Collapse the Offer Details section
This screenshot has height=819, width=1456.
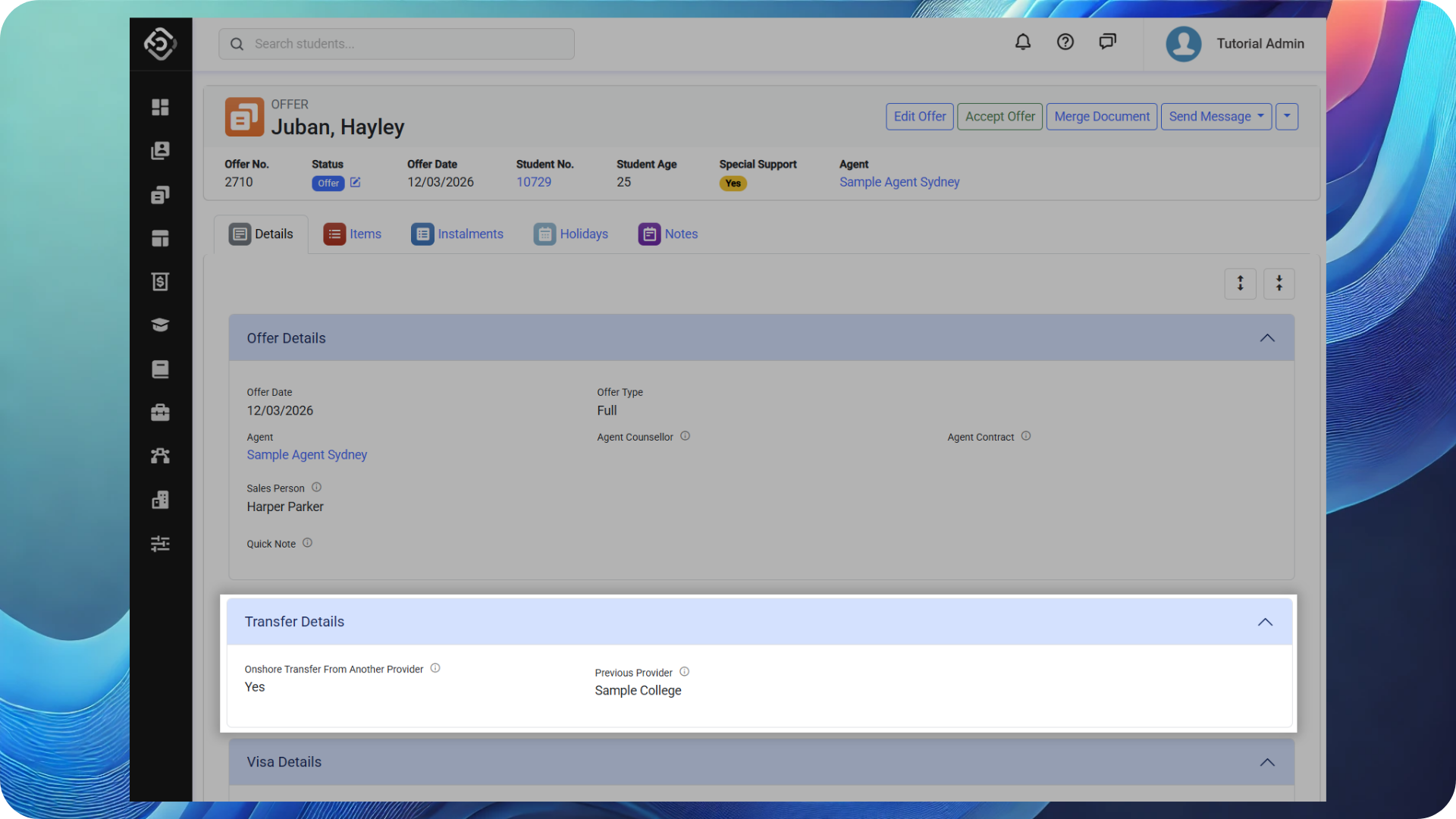pos(1267,338)
